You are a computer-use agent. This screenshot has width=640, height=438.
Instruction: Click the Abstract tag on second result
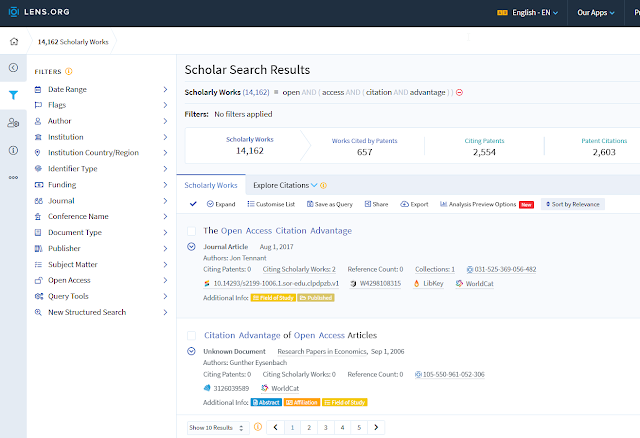coord(266,402)
